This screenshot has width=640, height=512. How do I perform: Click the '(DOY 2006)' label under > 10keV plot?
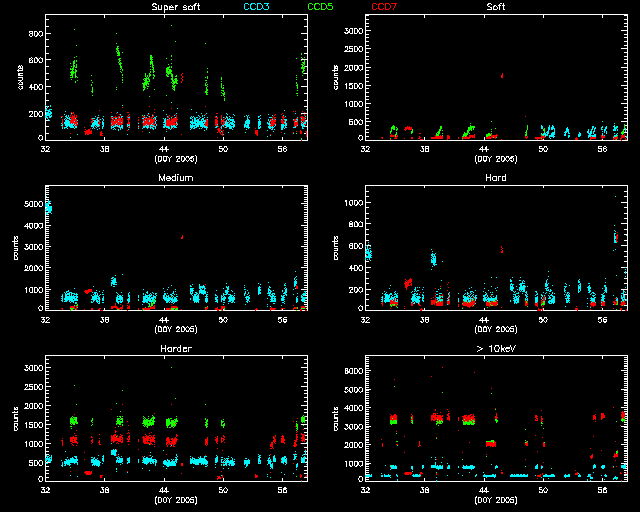click(x=495, y=500)
